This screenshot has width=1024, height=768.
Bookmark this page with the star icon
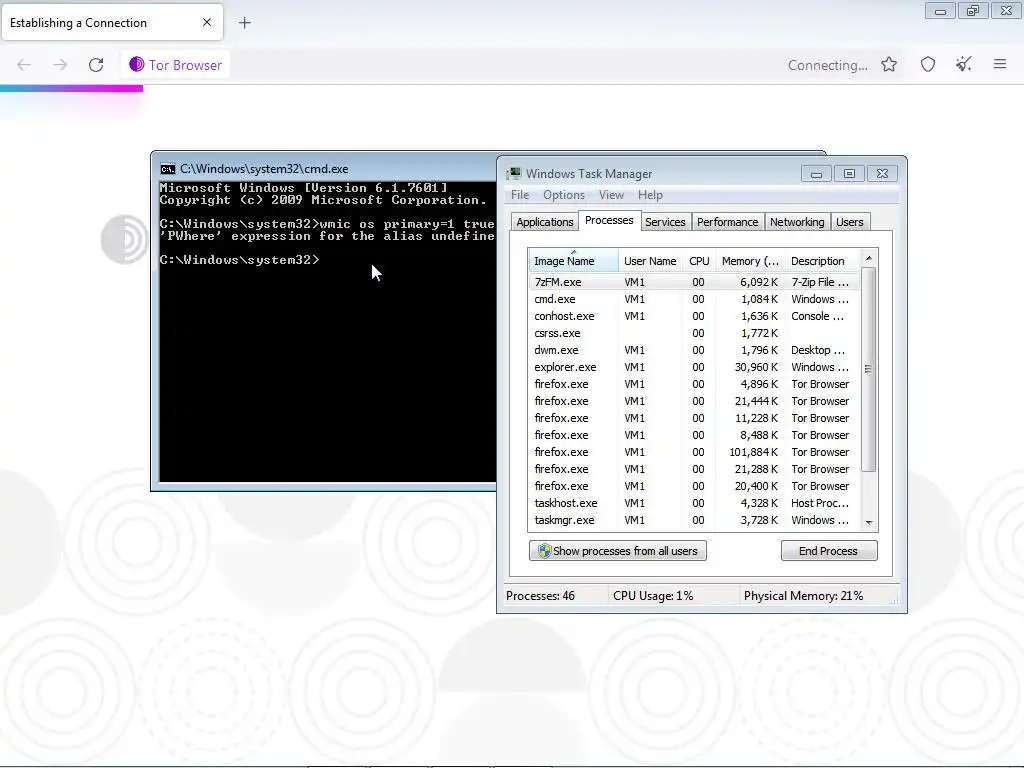[889, 64]
